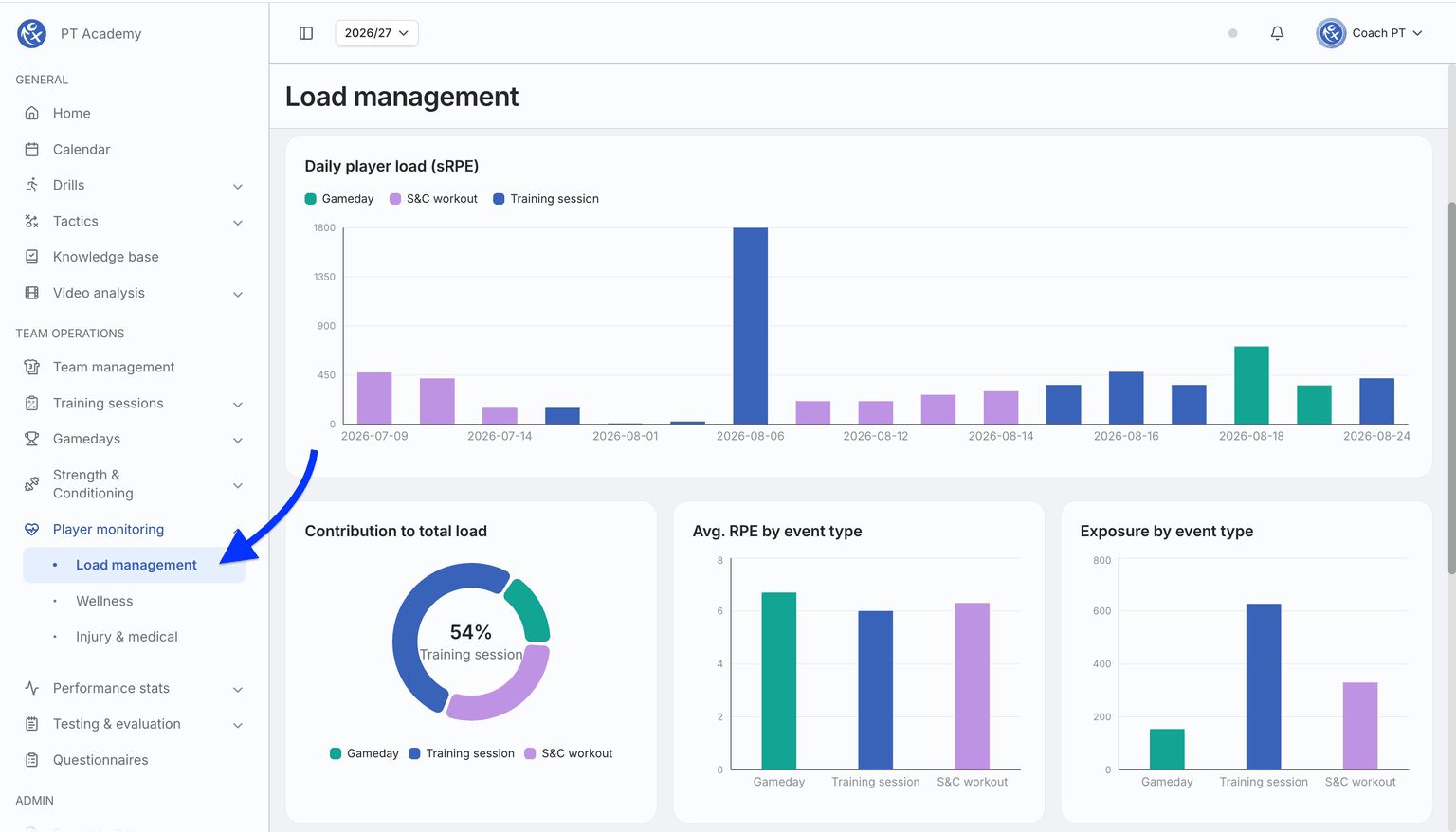1456x832 pixels.
Task: Open Injury & medical submenu item
Action: tap(127, 637)
